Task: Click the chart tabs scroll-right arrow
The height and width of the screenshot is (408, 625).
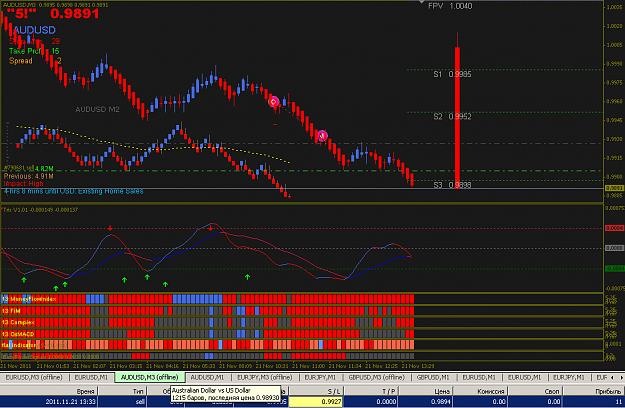Action: (x=621, y=377)
